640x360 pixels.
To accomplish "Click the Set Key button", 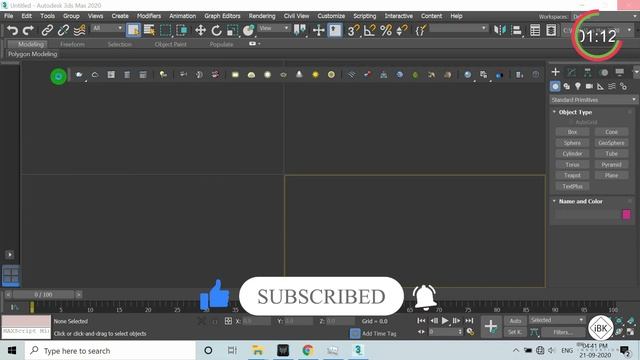I will [515, 332].
